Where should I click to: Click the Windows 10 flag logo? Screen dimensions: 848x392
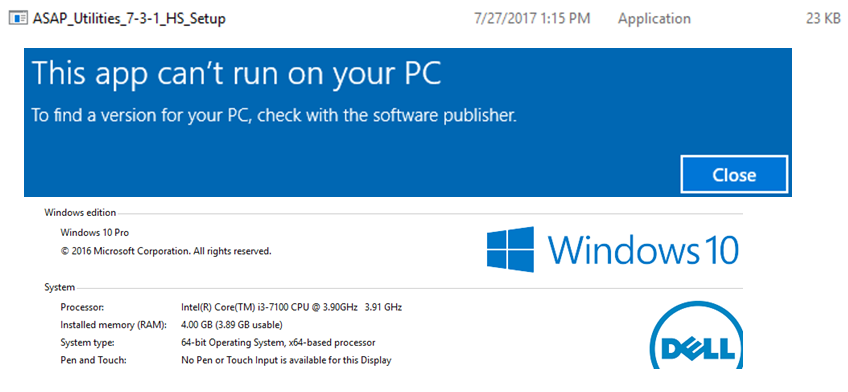click(510, 249)
